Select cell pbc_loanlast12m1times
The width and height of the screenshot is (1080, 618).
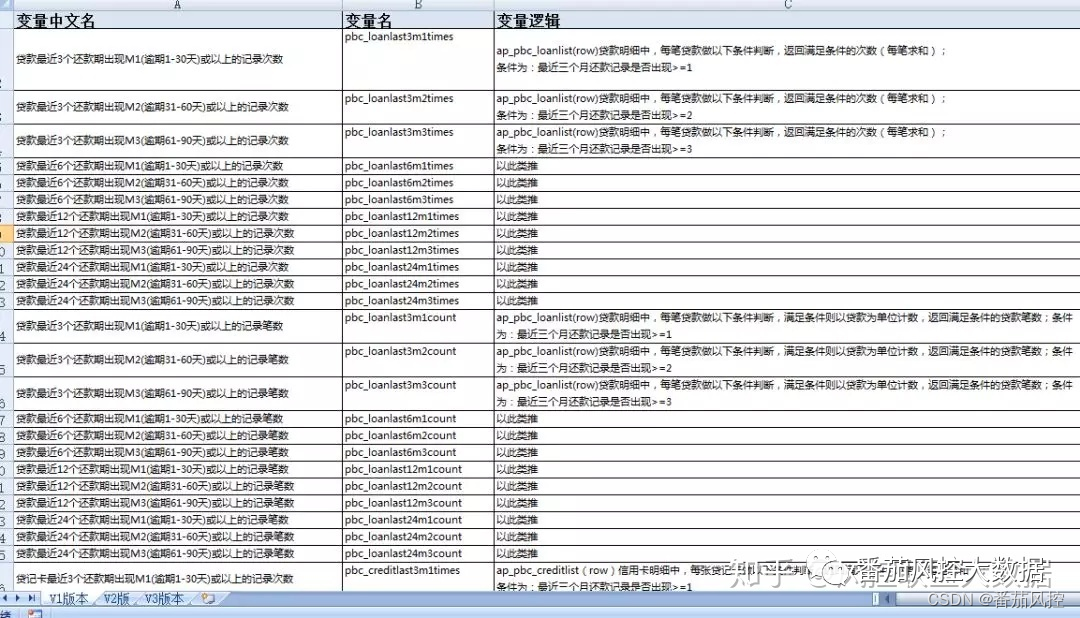pos(418,216)
